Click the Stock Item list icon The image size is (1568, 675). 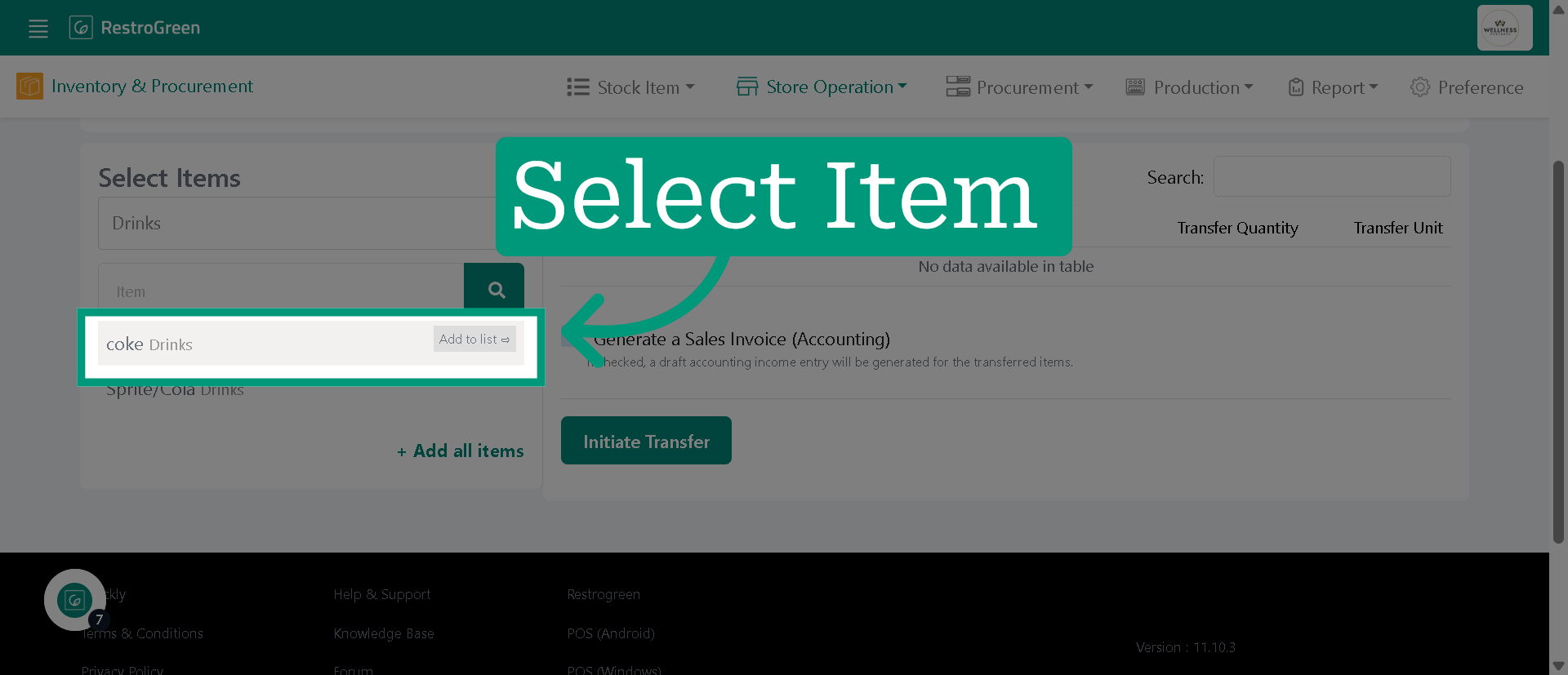coord(578,87)
